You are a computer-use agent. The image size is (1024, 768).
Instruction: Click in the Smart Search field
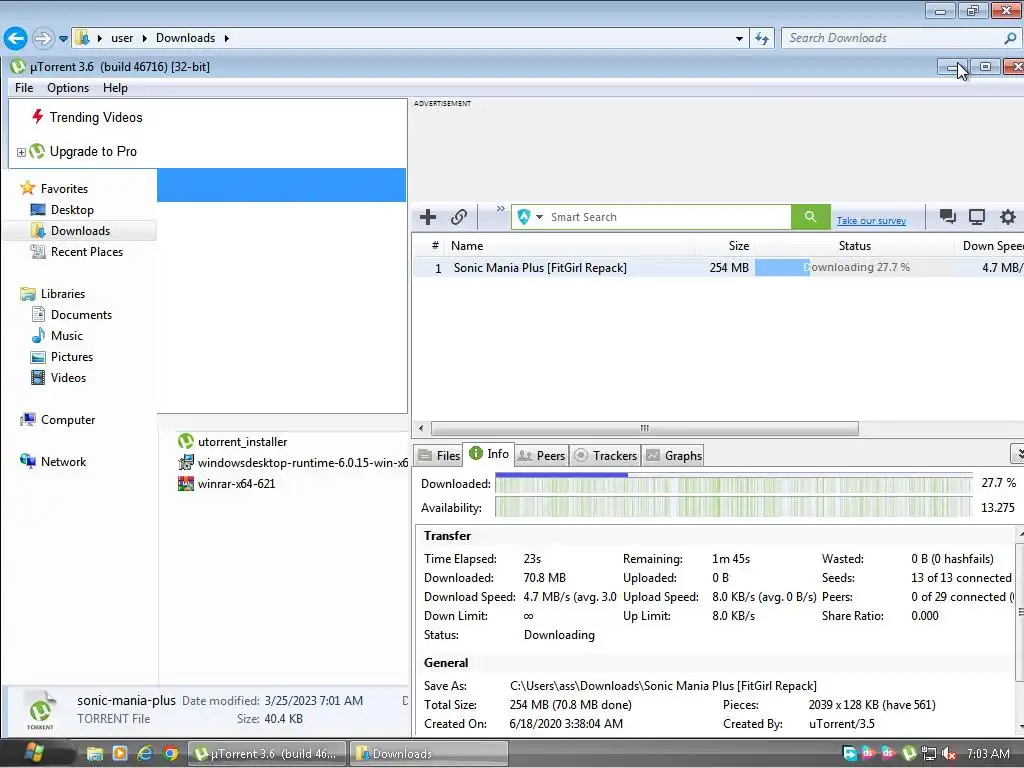pyautogui.click(x=668, y=217)
